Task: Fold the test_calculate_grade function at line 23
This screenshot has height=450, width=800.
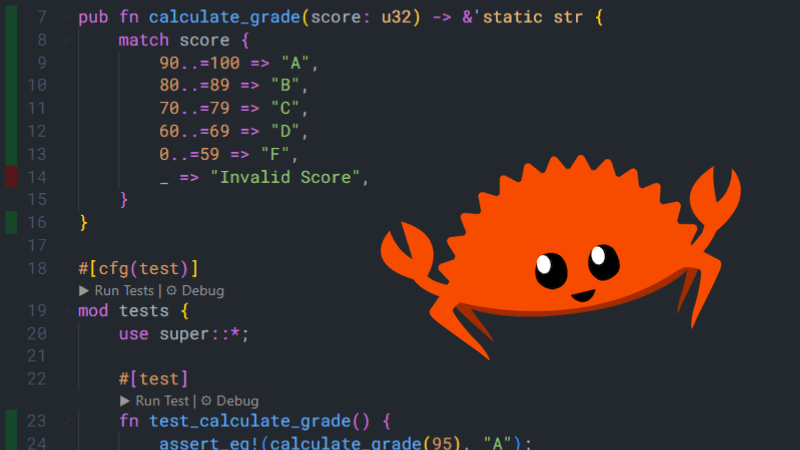Action: point(64,421)
